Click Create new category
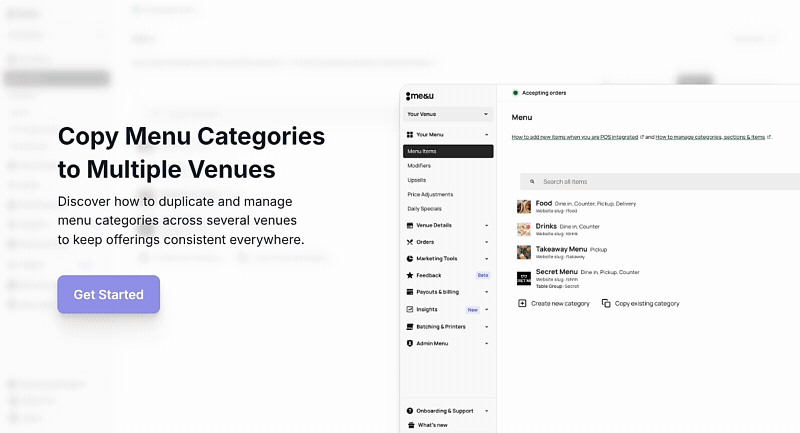The image size is (800, 433). click(x=560, y=303)
